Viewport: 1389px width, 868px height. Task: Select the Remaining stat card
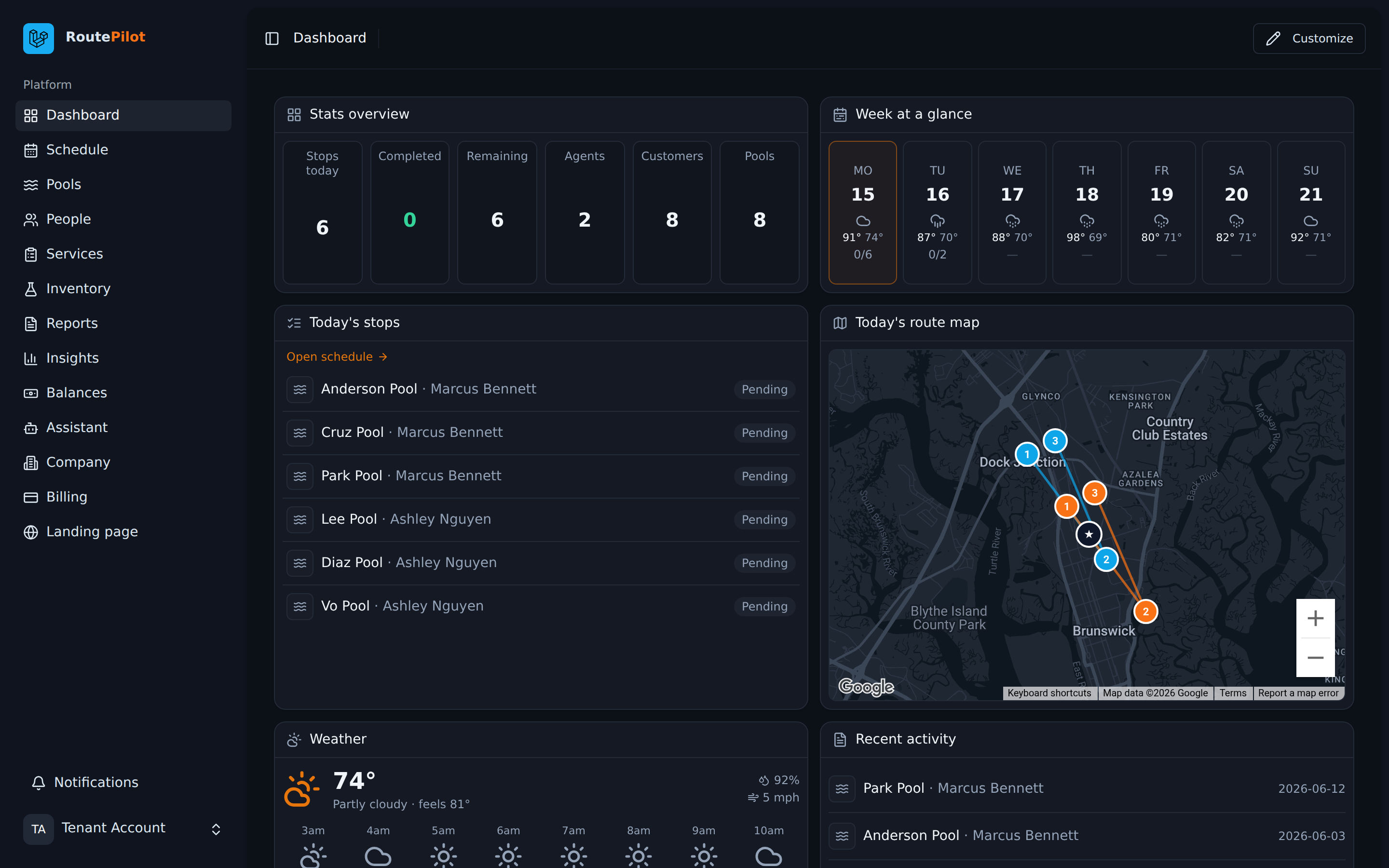point(497,212)
